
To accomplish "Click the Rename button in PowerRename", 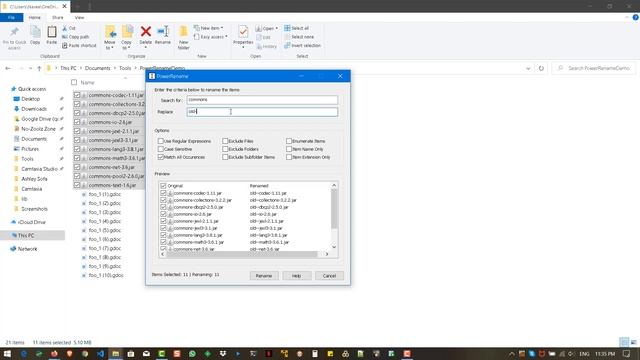I will click(x=264, y=276).
